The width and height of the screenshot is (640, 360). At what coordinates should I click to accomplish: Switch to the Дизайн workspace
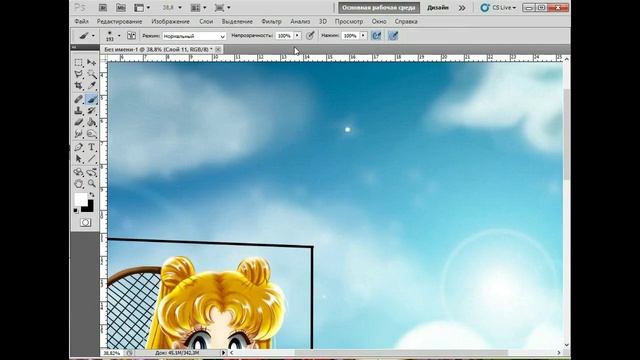coord(438,7)
